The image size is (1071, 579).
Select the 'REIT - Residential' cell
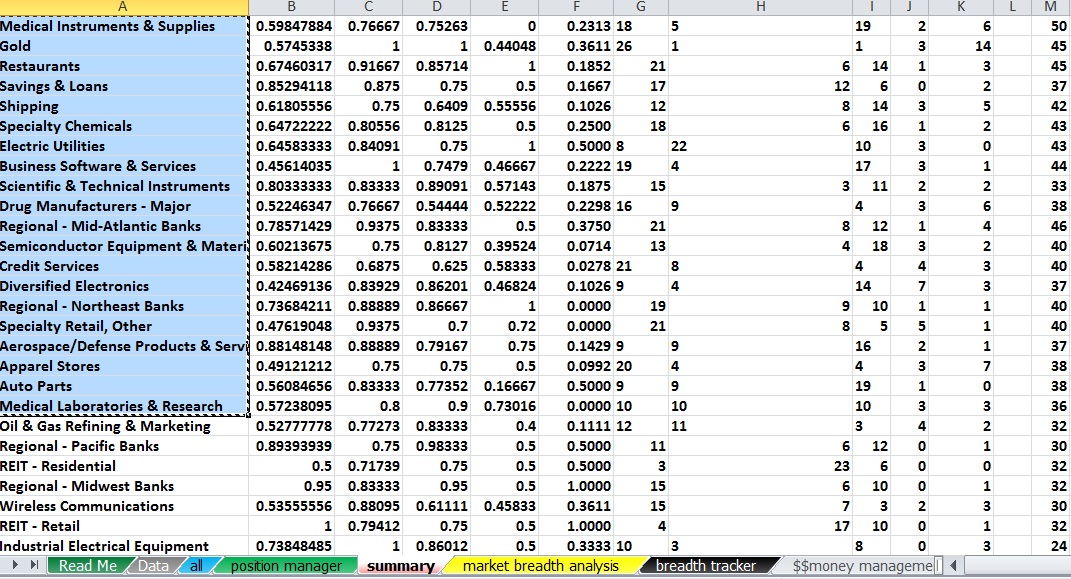coord(124,466)
